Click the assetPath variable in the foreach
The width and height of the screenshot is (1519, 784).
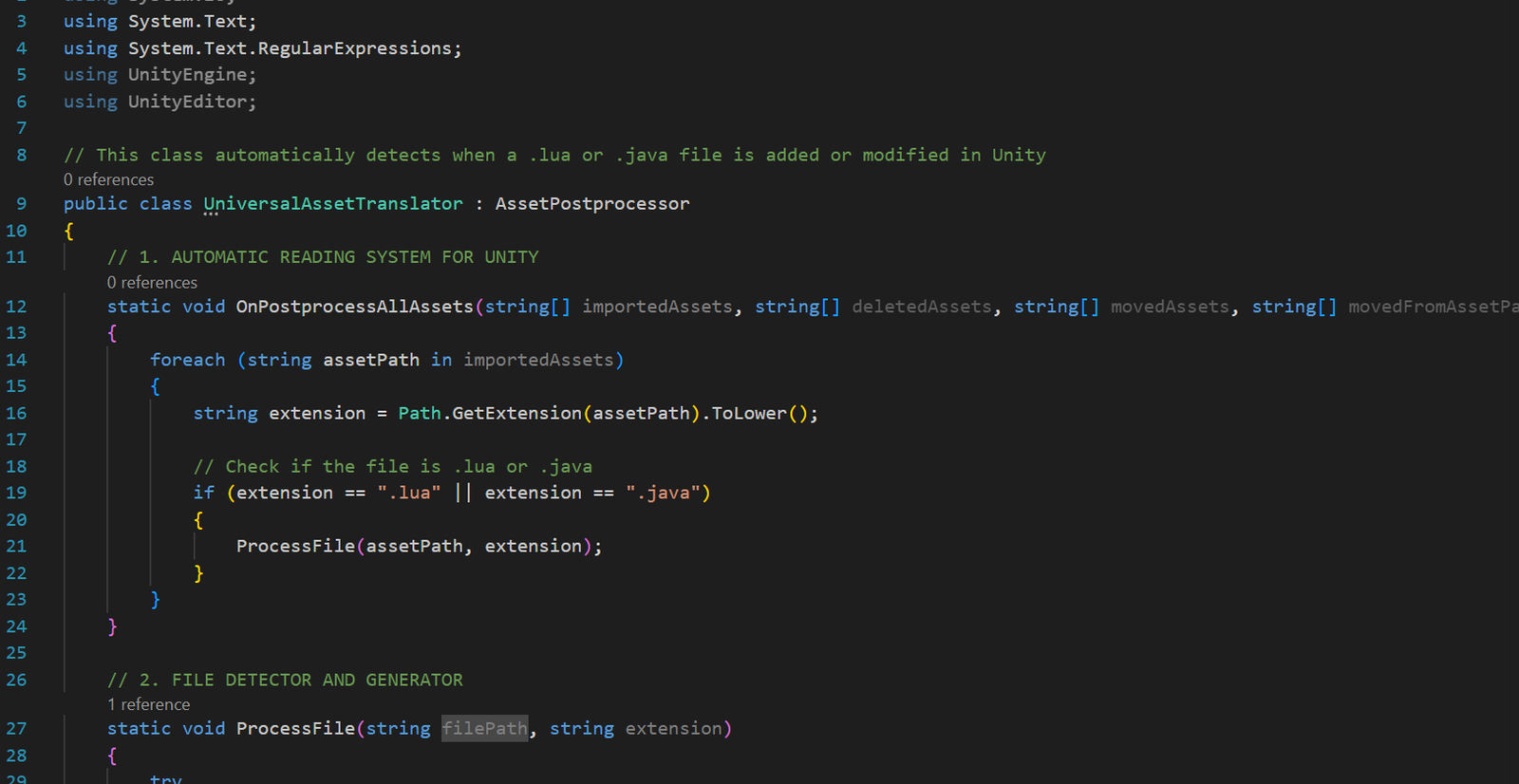[x=371, y=360]
